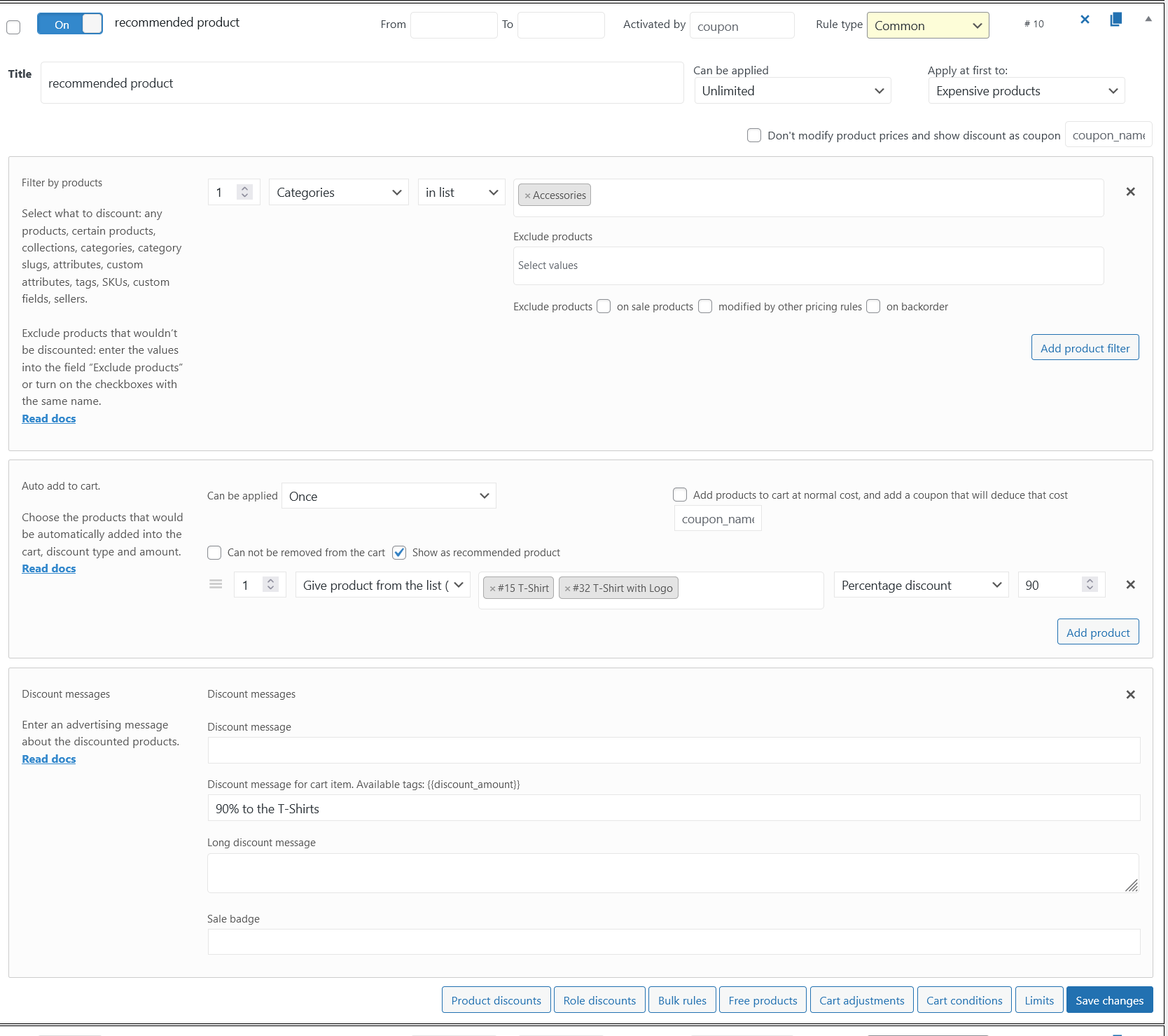Click the Long discount message textarea
1168x1036 pixels.
pyautogui.click(x=673, y=873)
